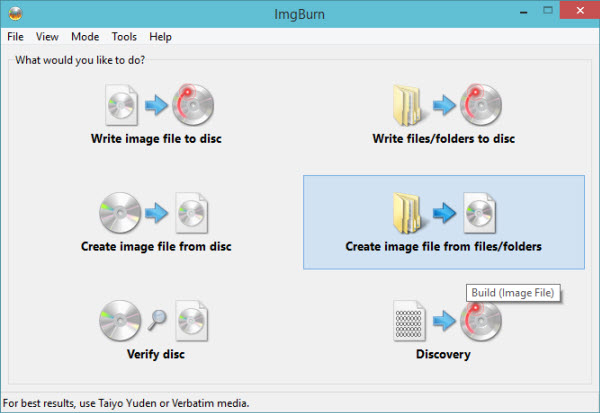Select 'Write image file to disc' label

pyautogui.click(x=156, y=139)
